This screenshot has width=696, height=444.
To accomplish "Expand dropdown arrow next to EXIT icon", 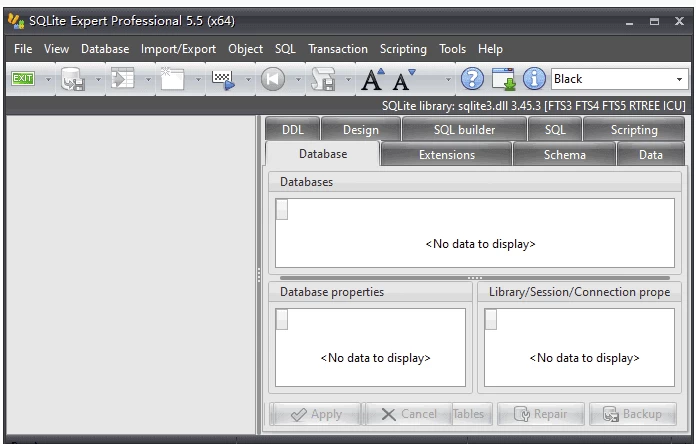I will coord(45,79).
